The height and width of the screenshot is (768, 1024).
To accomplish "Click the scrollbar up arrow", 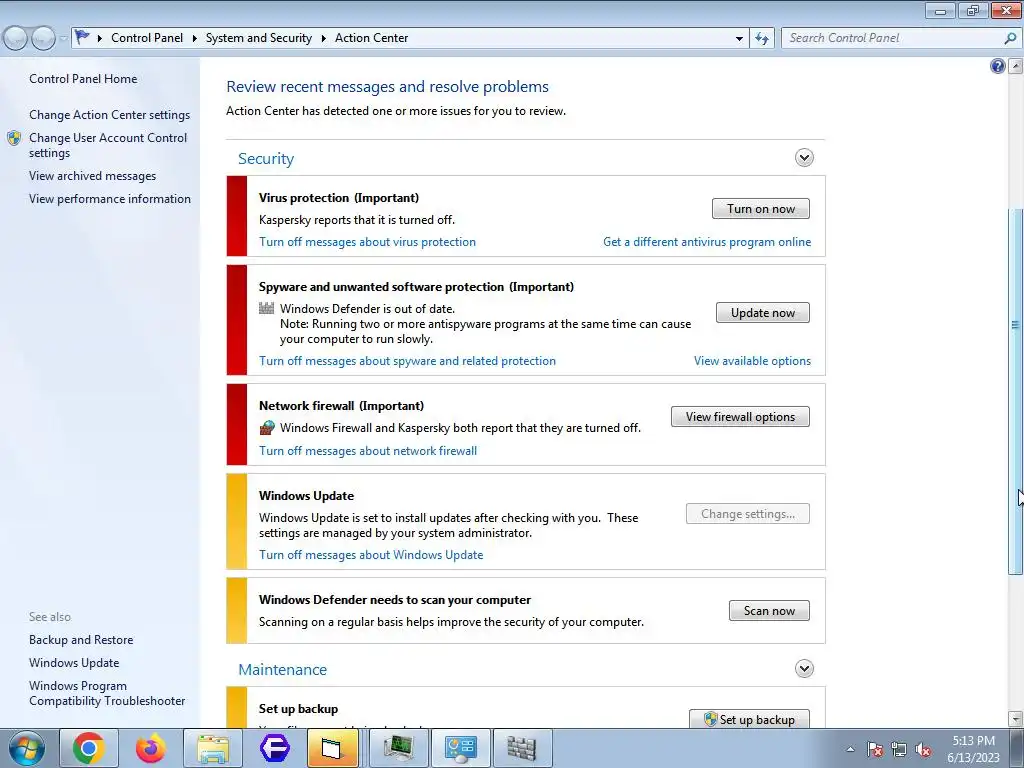I will pyautogui.click(x=1015, y=66).
